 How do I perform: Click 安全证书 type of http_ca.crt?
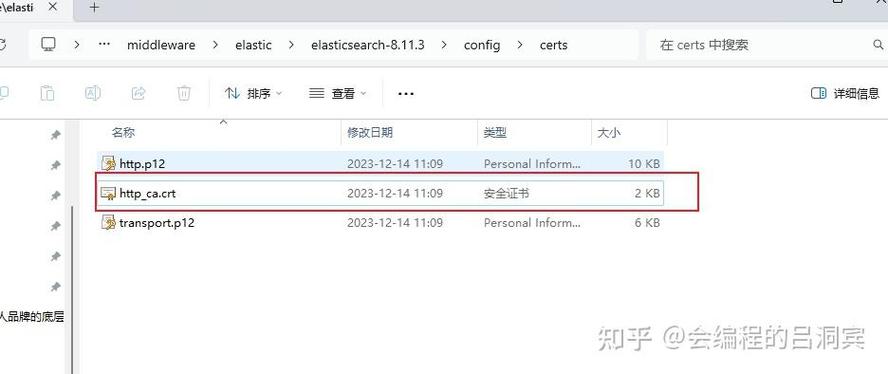pyautogui.click(x=506, y=193)
